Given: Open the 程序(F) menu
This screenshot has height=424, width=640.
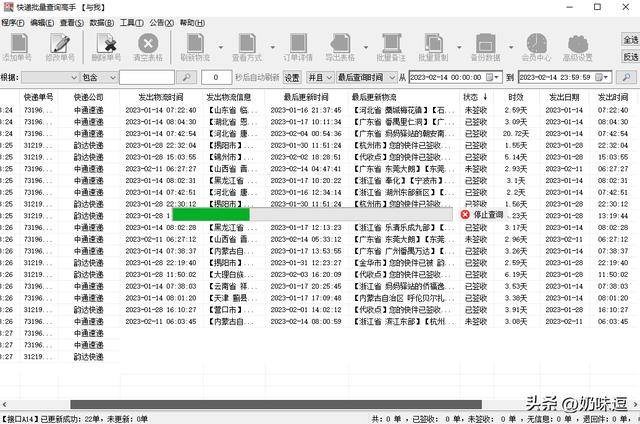Looking at the screenshot, I should (13, 23).
